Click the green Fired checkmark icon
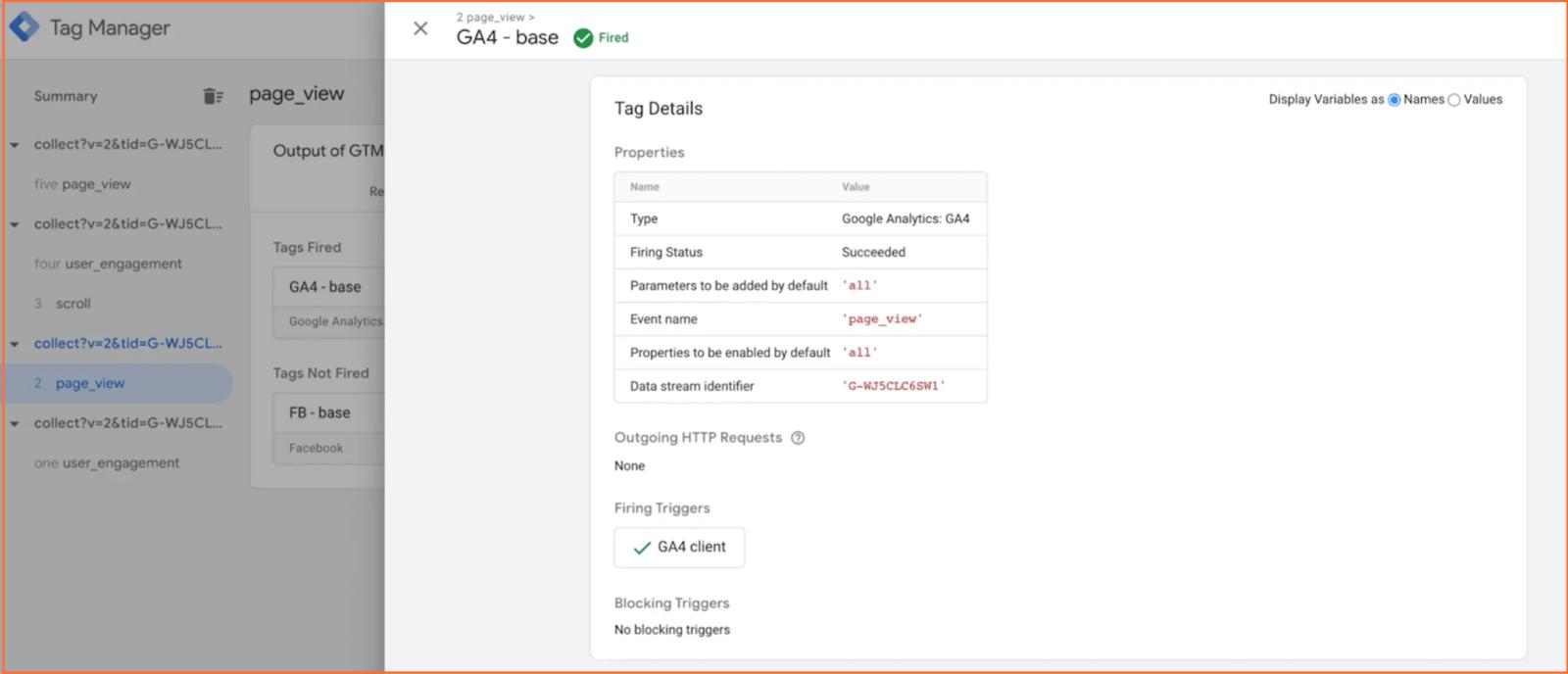The height and width of the screenshot is (674, 1568). tap(583, 38)
